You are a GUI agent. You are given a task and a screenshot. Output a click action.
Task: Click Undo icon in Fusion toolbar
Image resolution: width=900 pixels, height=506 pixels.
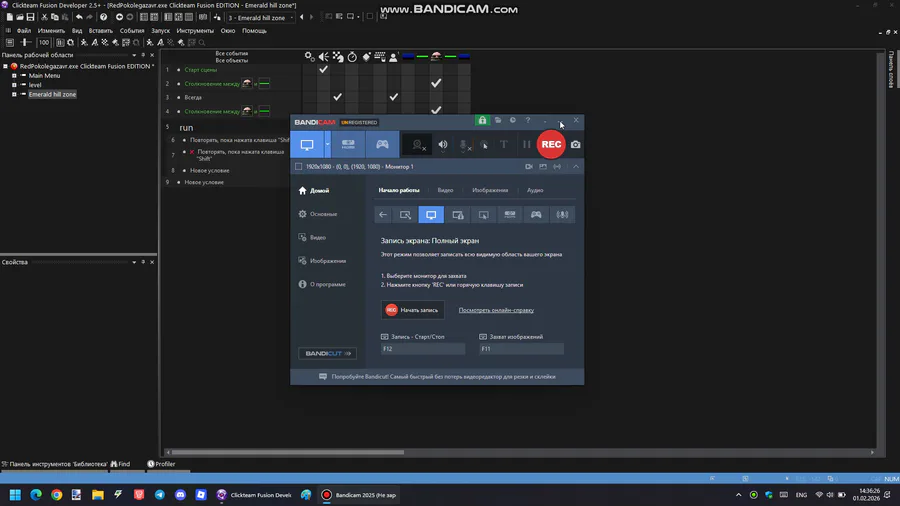pos(79,17)
